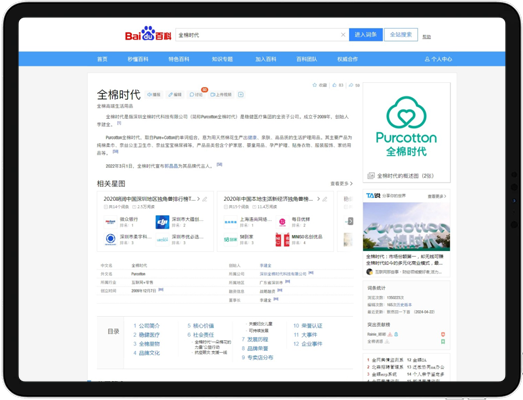Screen dimensions: 523x400
Task: Open the DJI 深圳市大疆创 logo entry
Action: [162, 222]
